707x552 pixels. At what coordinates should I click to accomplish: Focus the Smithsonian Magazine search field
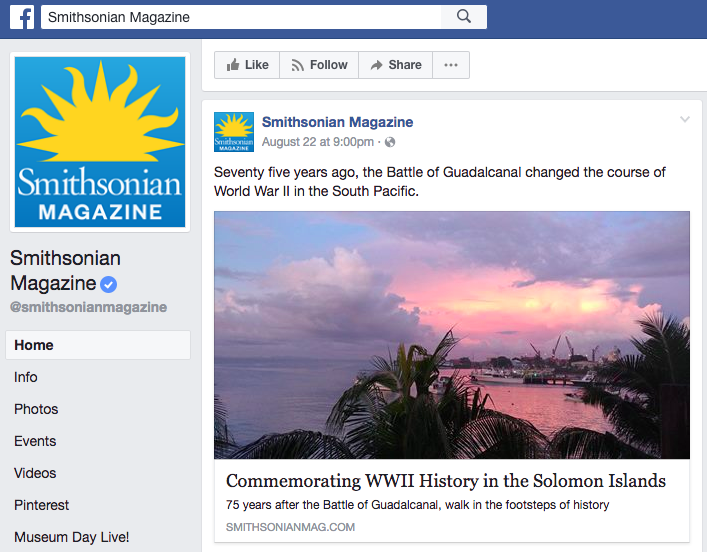(x=241, y=17)
